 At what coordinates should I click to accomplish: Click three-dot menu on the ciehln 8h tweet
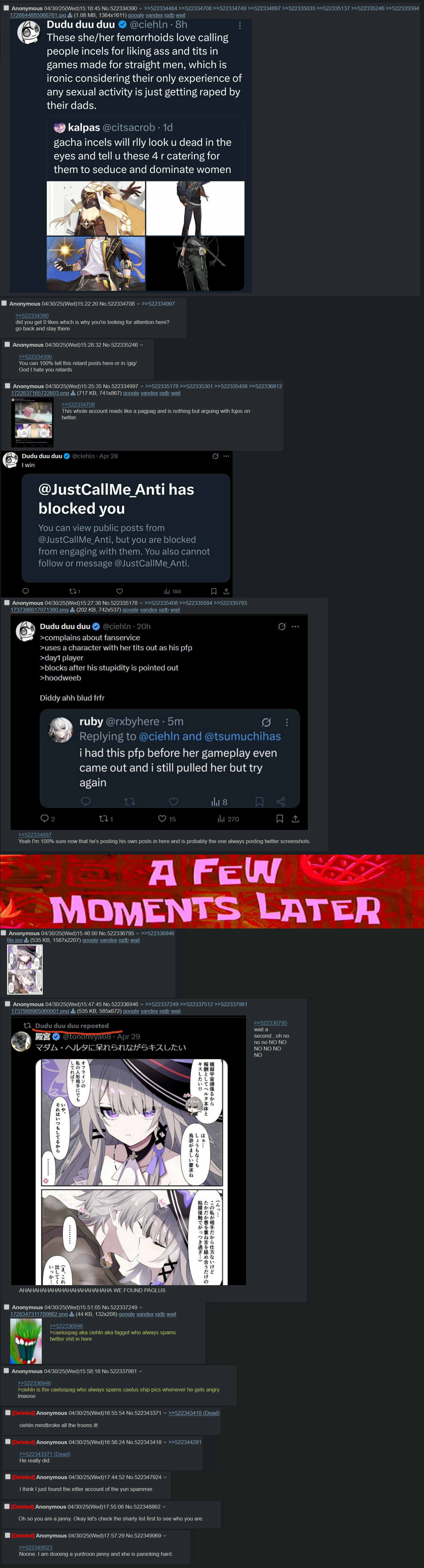pyautogui.click(x=239, y=26)
